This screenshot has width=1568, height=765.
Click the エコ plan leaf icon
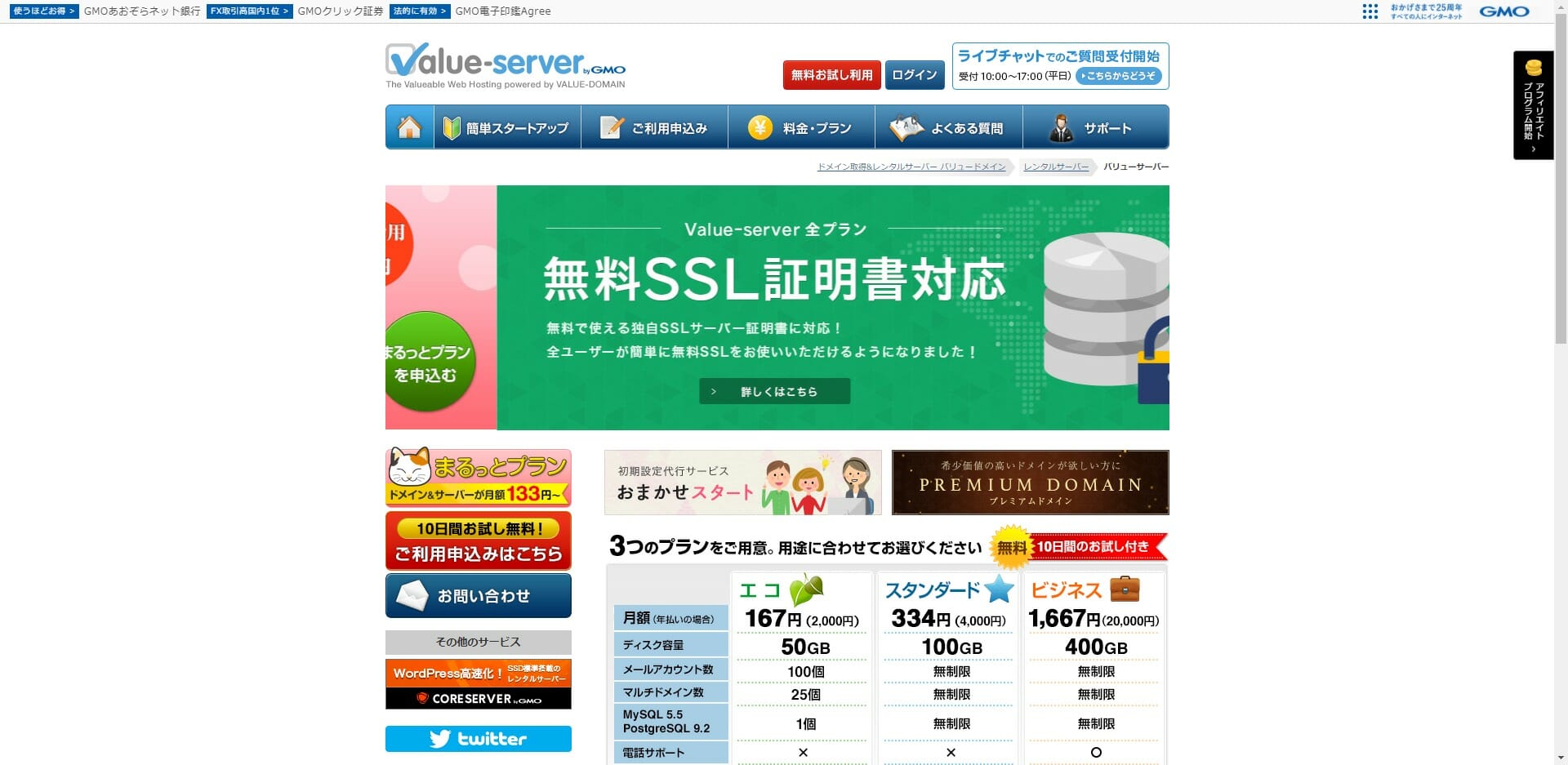point(807,589)
